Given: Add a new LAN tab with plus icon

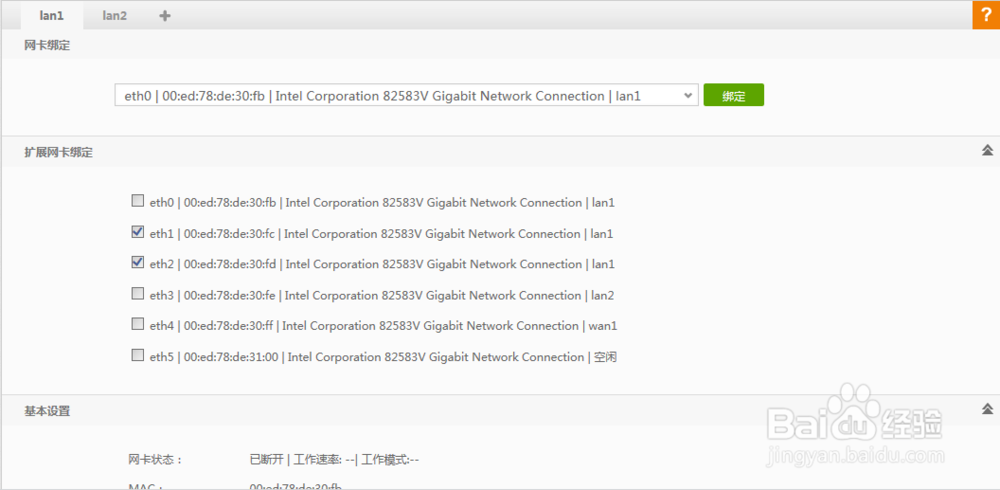Looking at the screenshot, I should (165, 15).
